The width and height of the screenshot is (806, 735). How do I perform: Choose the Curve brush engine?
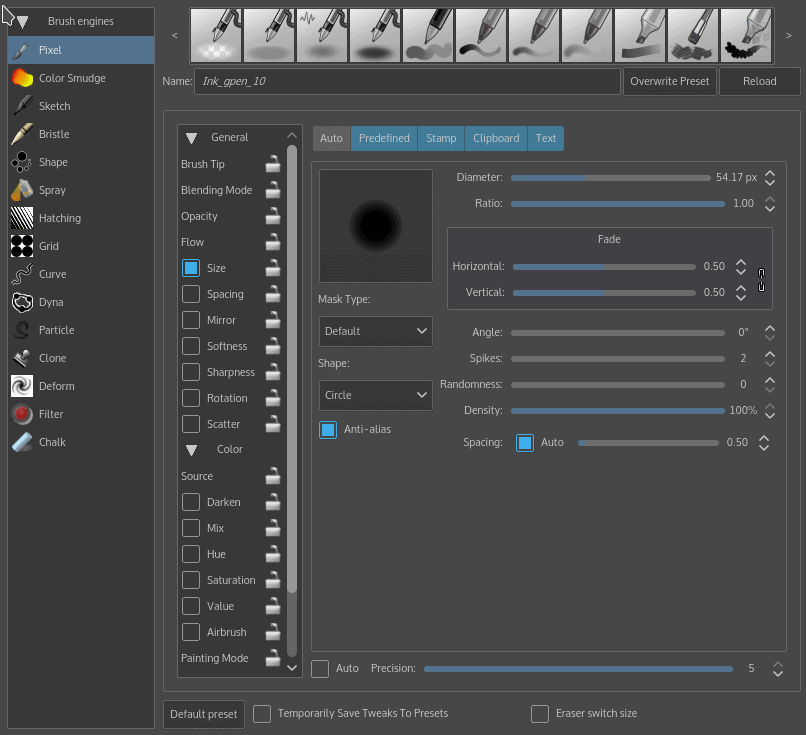tap(81, 274)
